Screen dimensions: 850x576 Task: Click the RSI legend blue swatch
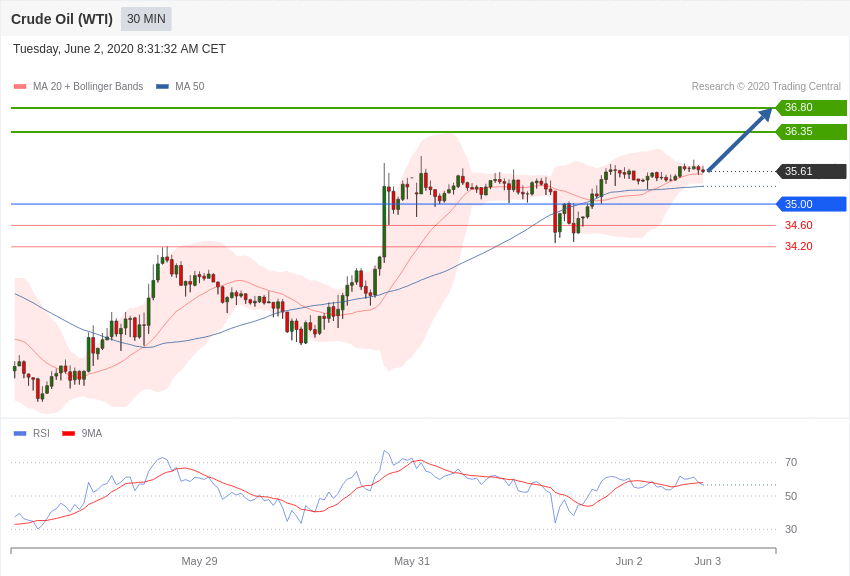(20, 433)
